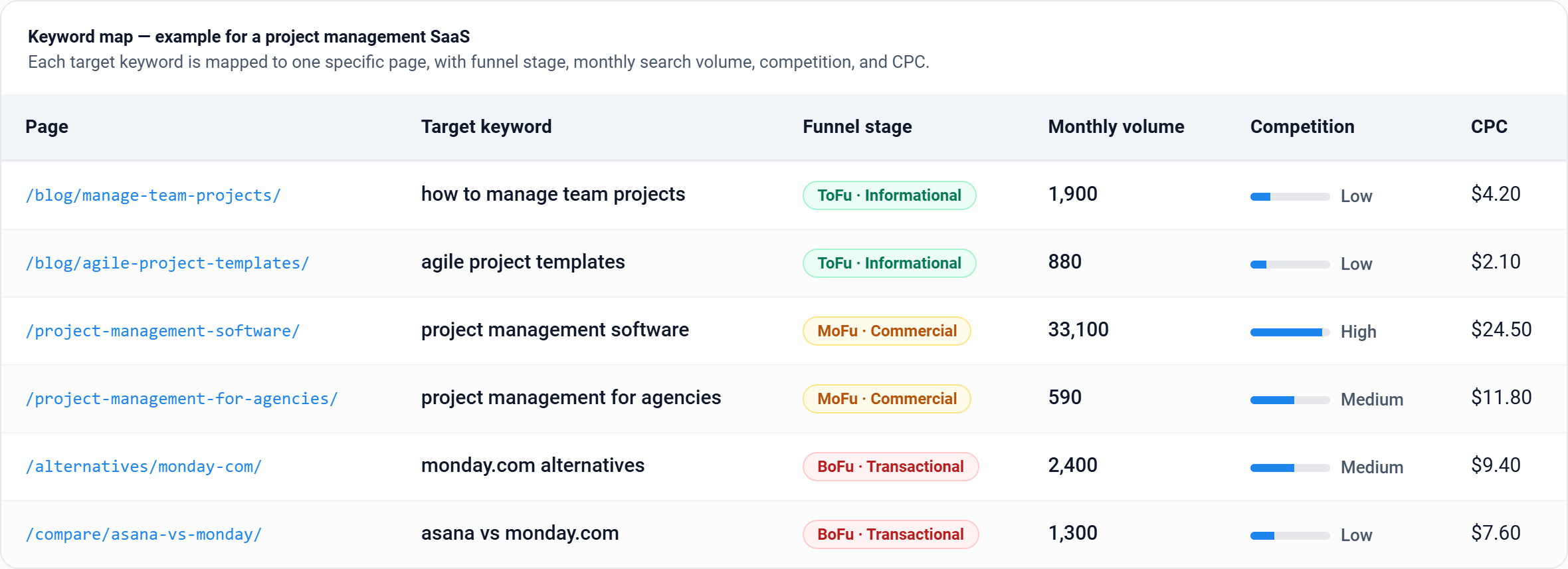Click the CPC value $24.50
Image resolution: width=1568 pixels, height=569 pixels.
click(x=1502, y=330)
